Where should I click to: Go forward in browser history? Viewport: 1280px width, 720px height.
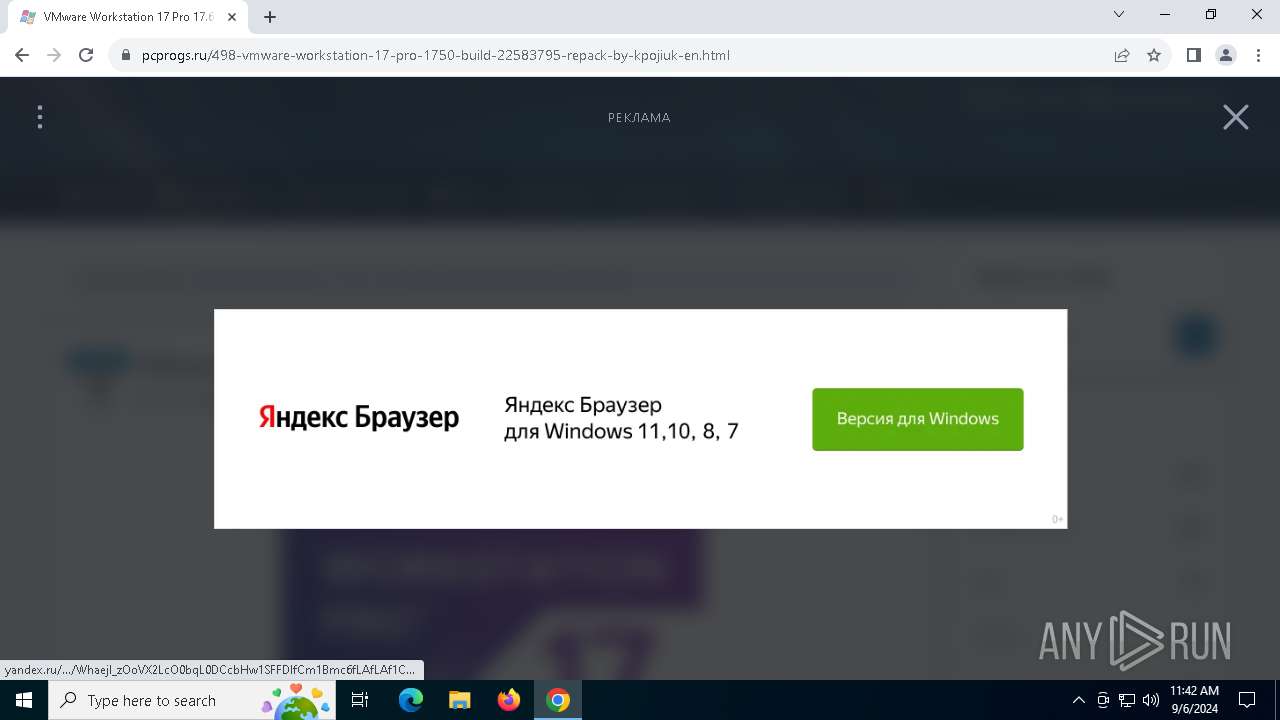pyautogui.click(x=54, y=55)
